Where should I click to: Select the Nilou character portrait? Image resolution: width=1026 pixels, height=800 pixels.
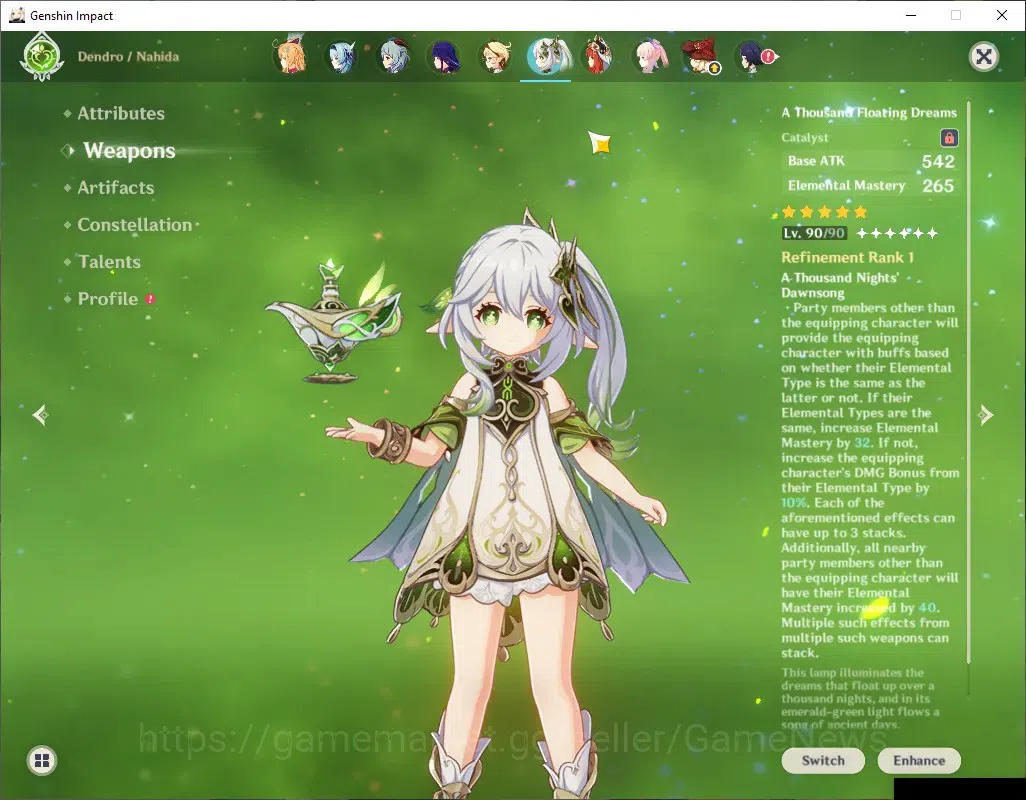point(597,56)
